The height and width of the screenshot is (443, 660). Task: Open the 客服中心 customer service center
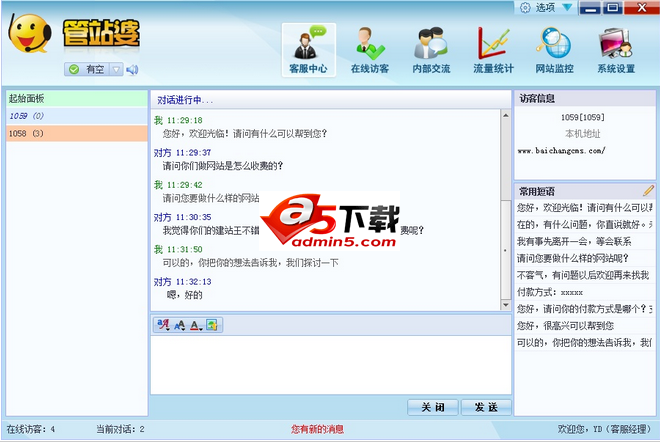tap(309, 50)
